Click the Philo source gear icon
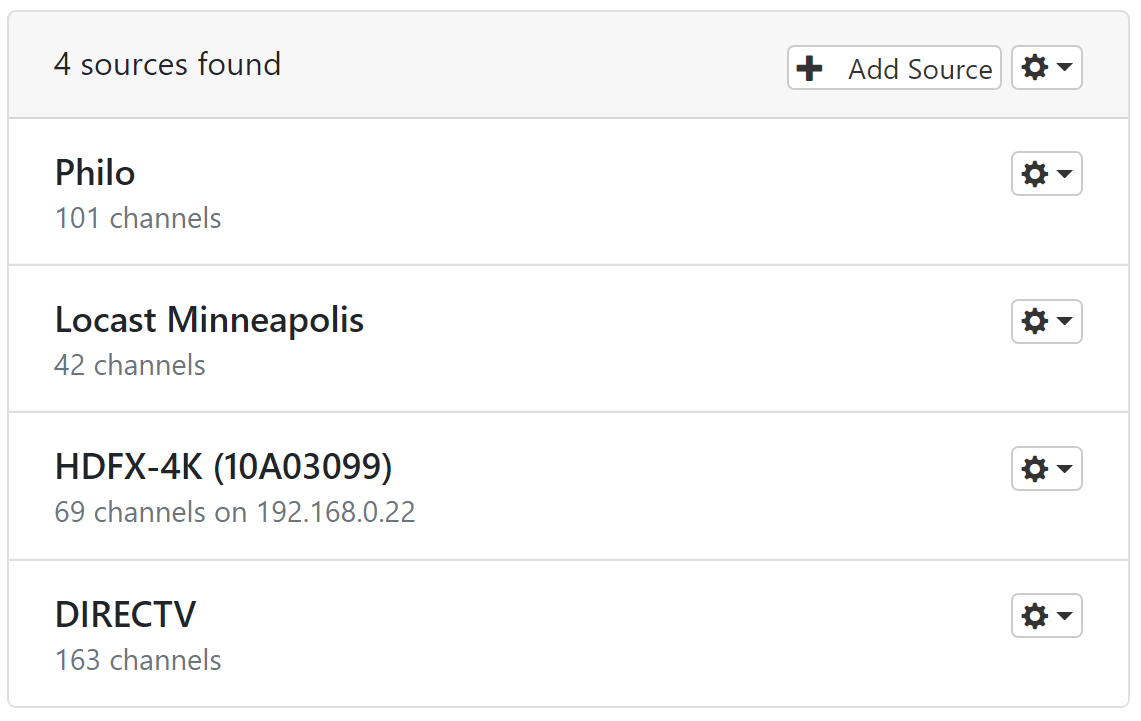The width and height of the screenshot is (1141, 721). pos(1035,174)
